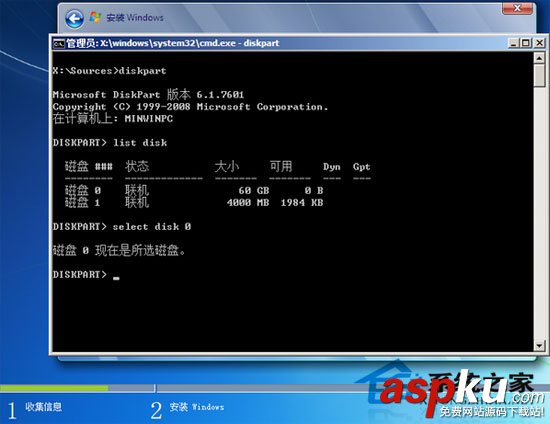
Task: Click the 'X:\Sources>diskpart' command line
Action: point(109,71)
